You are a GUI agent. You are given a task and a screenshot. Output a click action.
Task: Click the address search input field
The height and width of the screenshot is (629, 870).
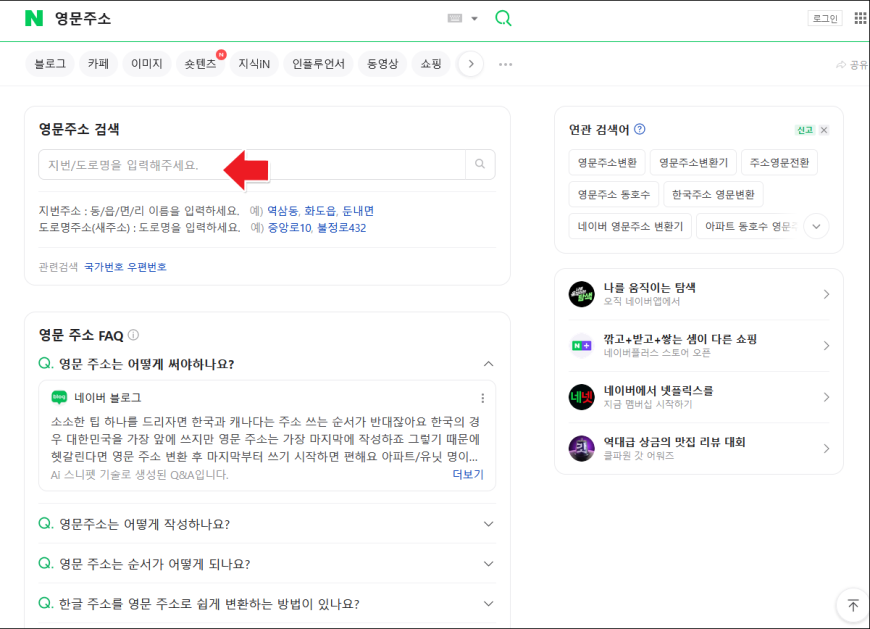tap(252, 164)
